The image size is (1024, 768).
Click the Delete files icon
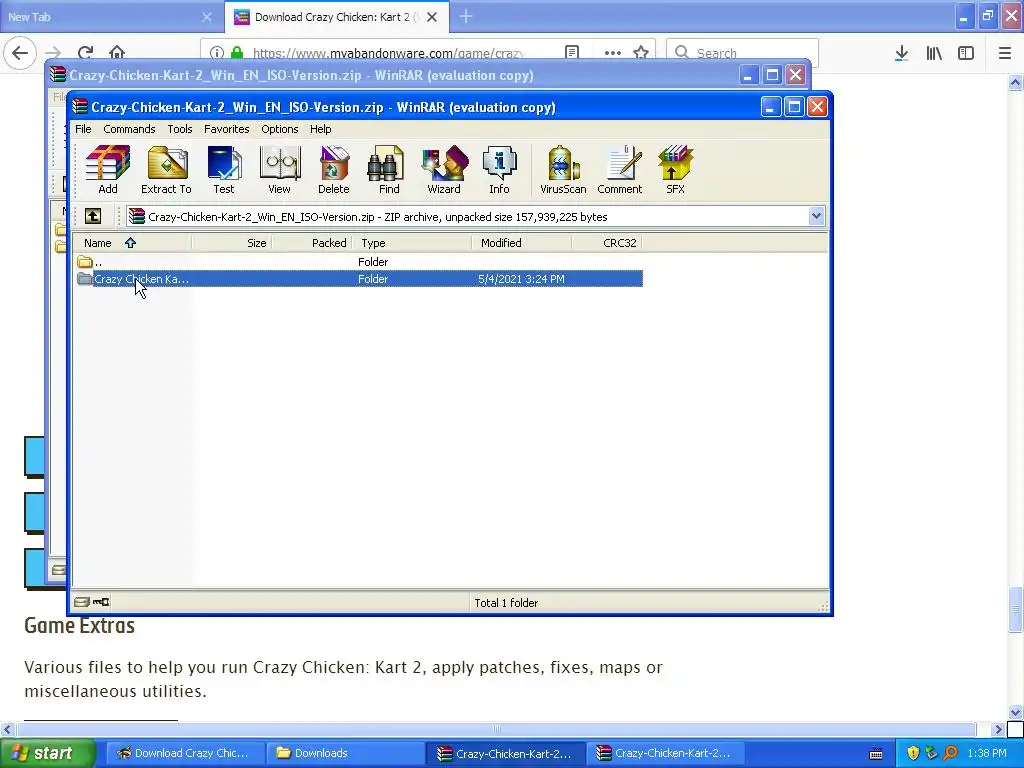tap(334, 170)
